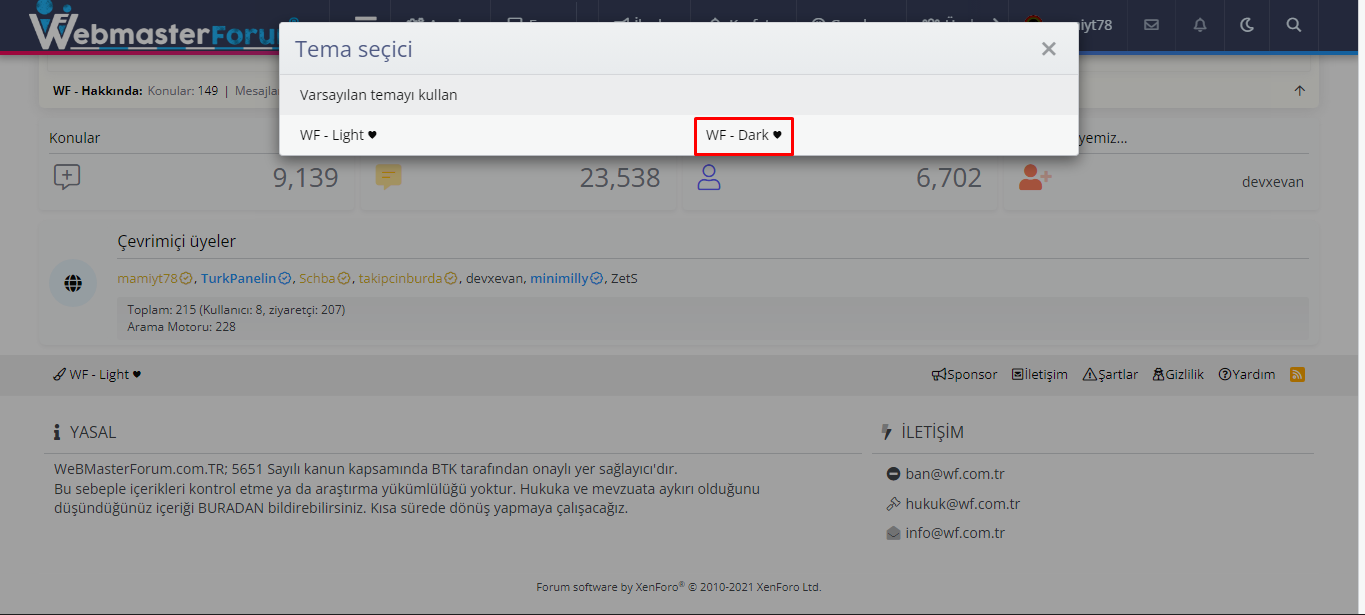Choose 'Varsayılan temayı kullan' option
The image size is (1365, 615).
pos(378,95)
